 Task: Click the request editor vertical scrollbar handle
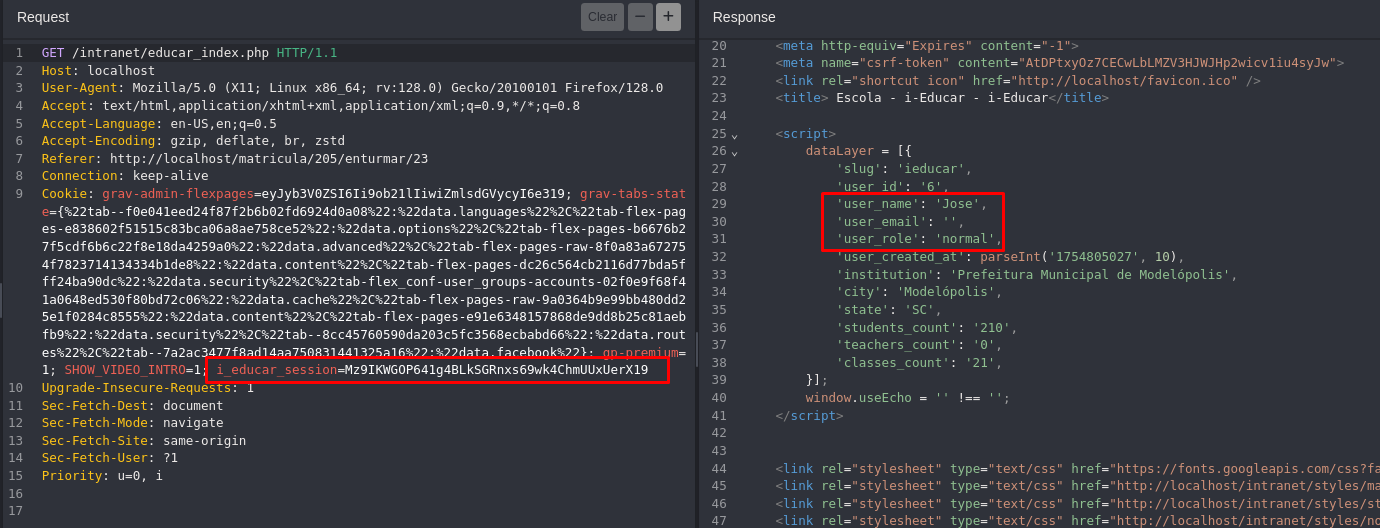coord(697,349)
